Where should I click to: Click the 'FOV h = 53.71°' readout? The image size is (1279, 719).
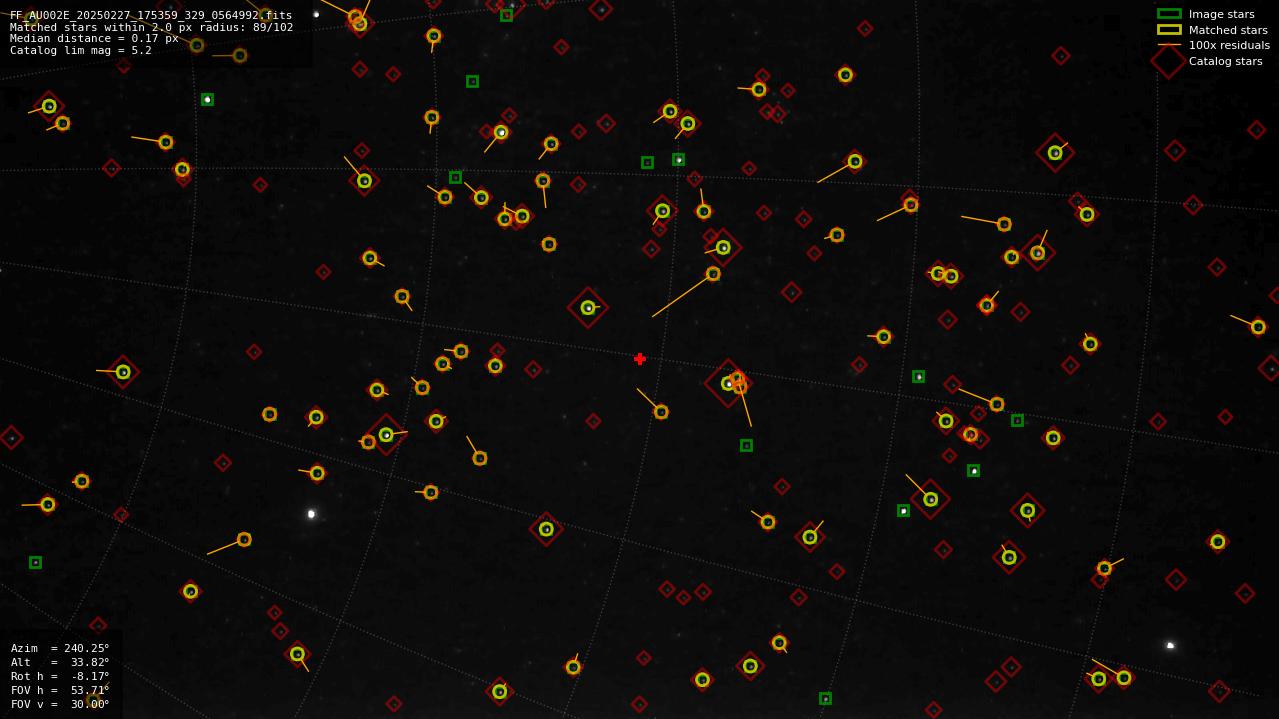(60, 690)
